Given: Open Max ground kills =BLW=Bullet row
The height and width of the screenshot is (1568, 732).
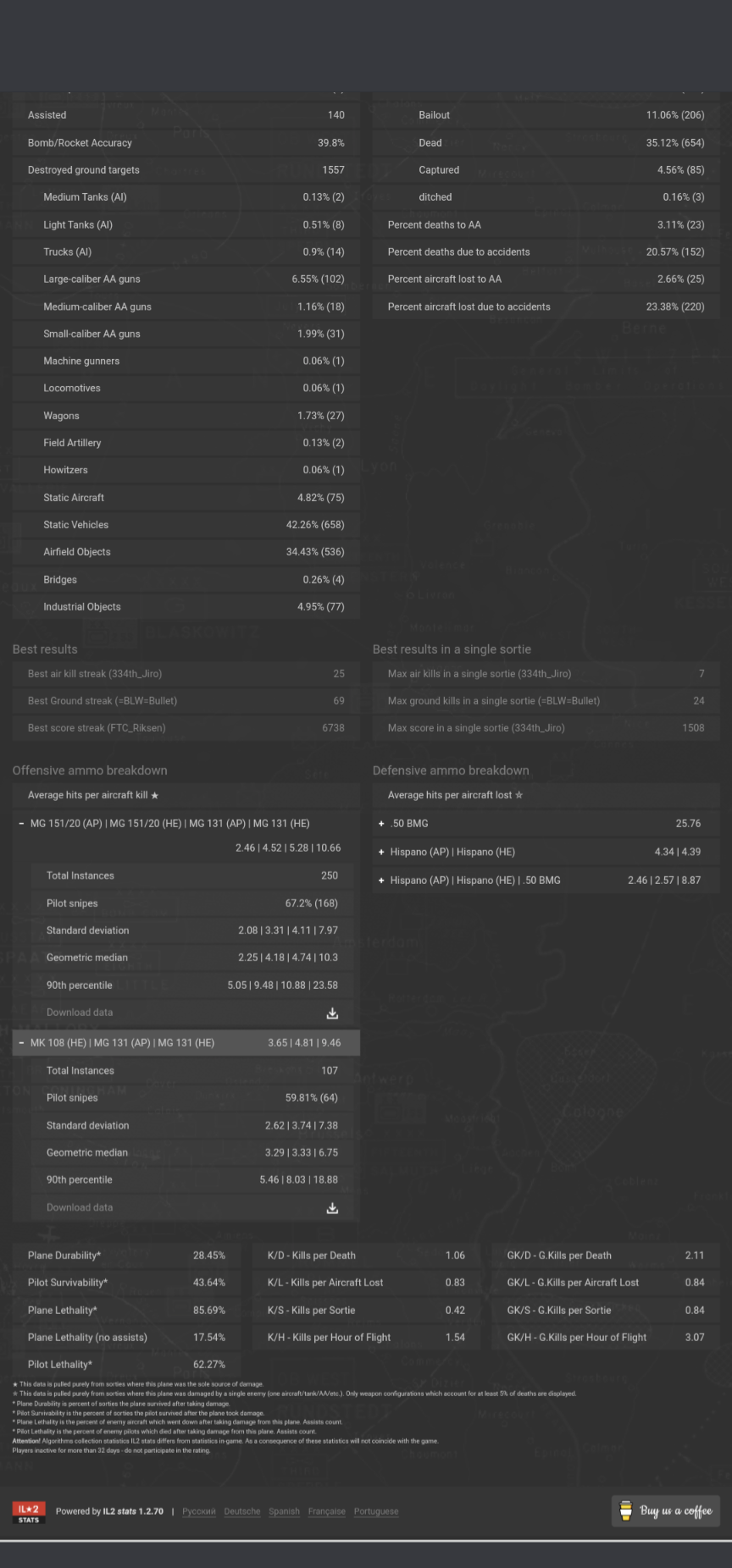Looking at the screenshot, I should [x=546, y=701].
